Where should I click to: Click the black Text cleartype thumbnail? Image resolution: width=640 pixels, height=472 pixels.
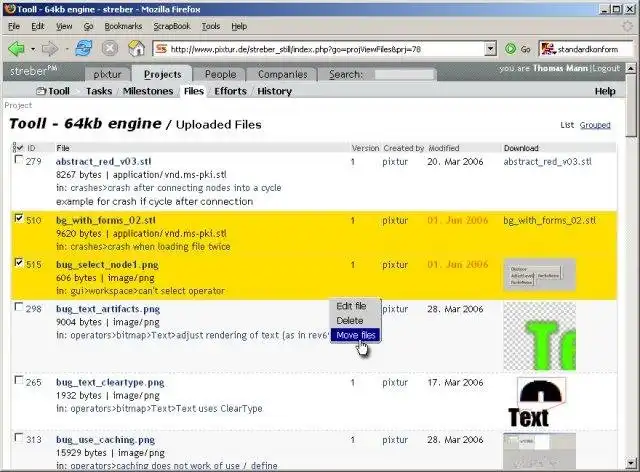(537, 402)
